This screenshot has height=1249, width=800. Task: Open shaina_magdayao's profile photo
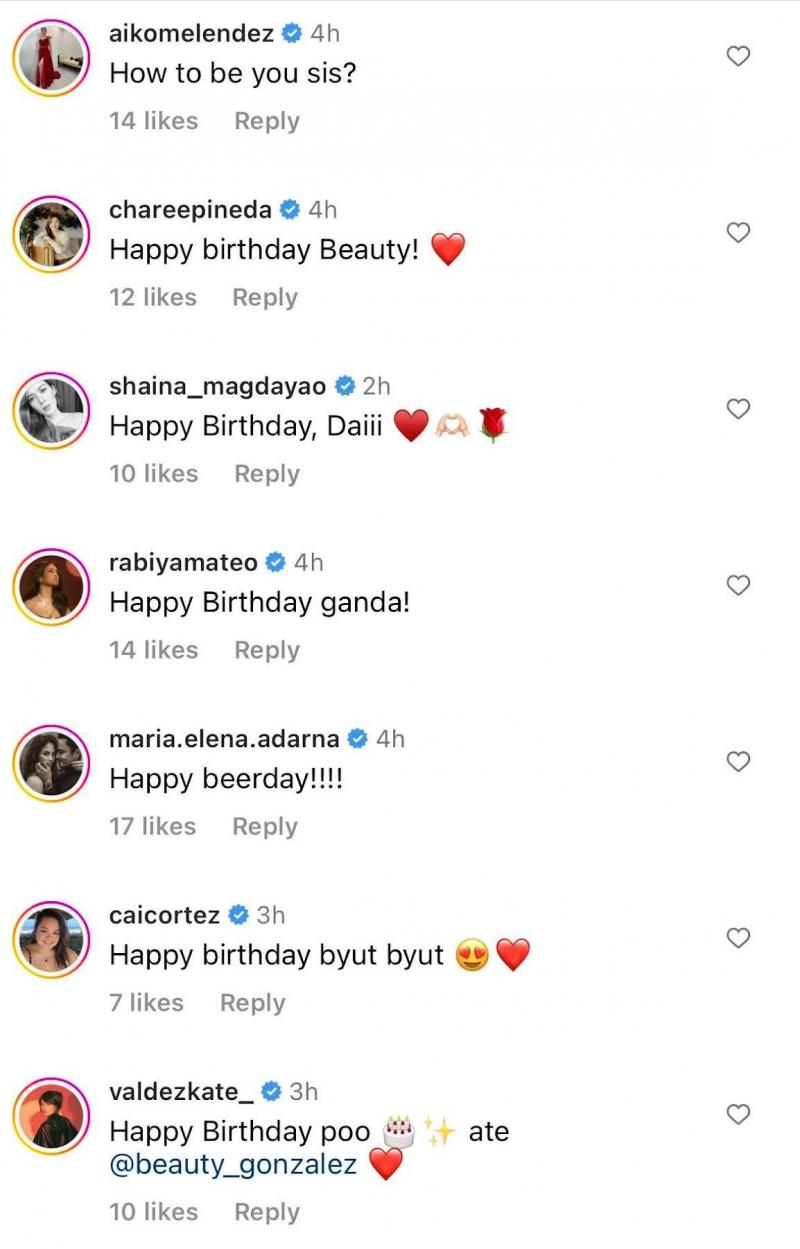[x=50, y=410]
